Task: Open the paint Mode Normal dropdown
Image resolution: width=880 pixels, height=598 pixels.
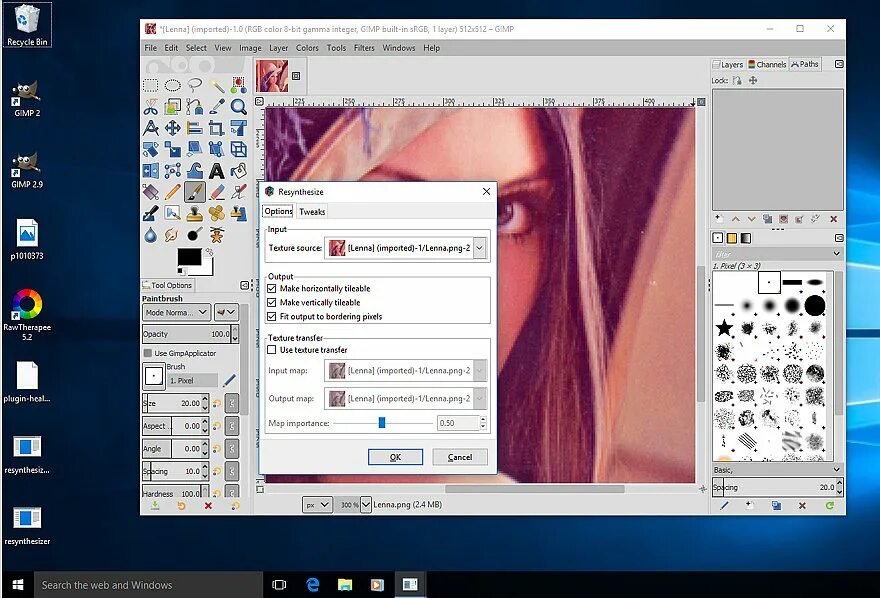Action: (176, 312)
